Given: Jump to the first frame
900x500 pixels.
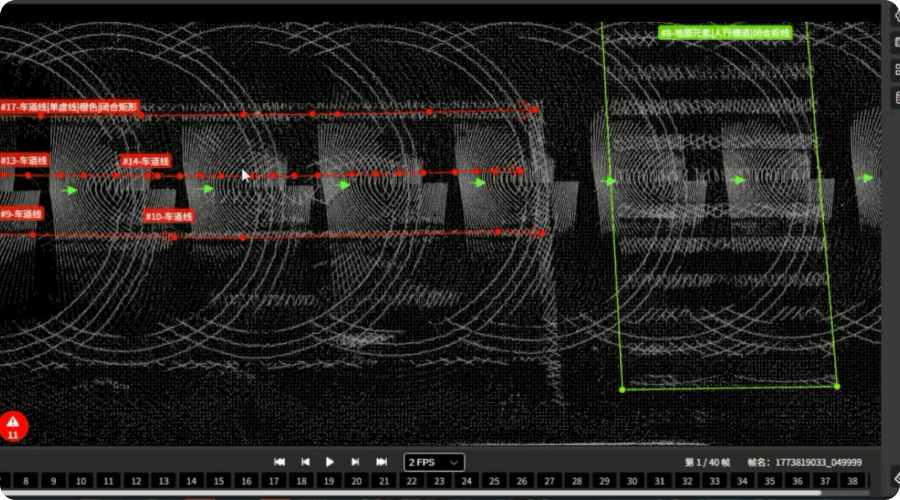Looking at the screenshot, I should click(x=280, y=462).
